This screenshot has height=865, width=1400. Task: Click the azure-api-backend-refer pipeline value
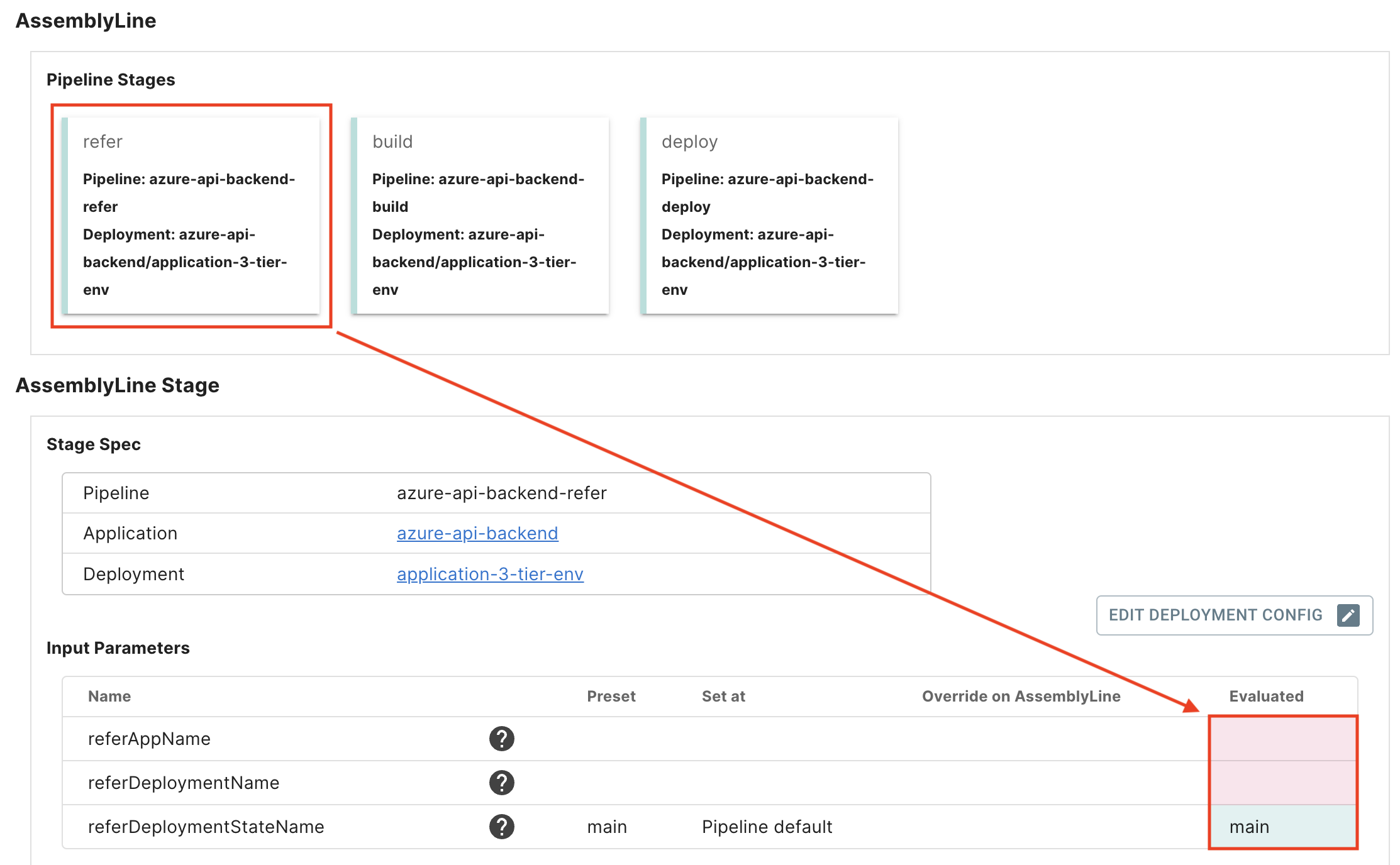coord(501,493)
